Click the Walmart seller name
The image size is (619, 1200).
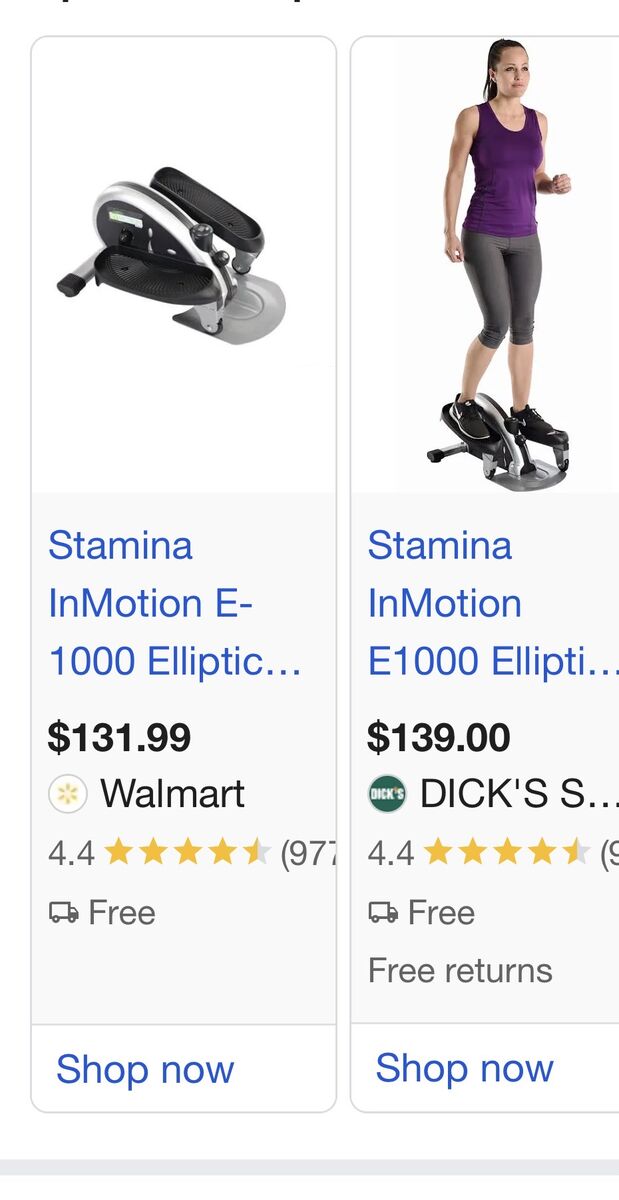point(173,794)
